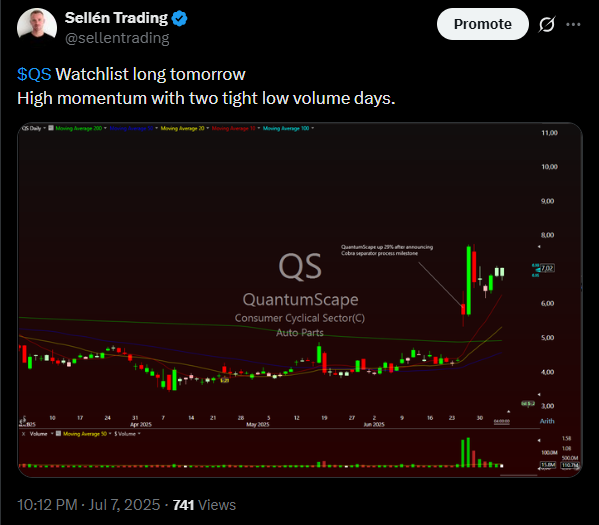The width and height of the screenshot is (599, 525).
Task: Open the QS chart image
Action: (300, 300)
